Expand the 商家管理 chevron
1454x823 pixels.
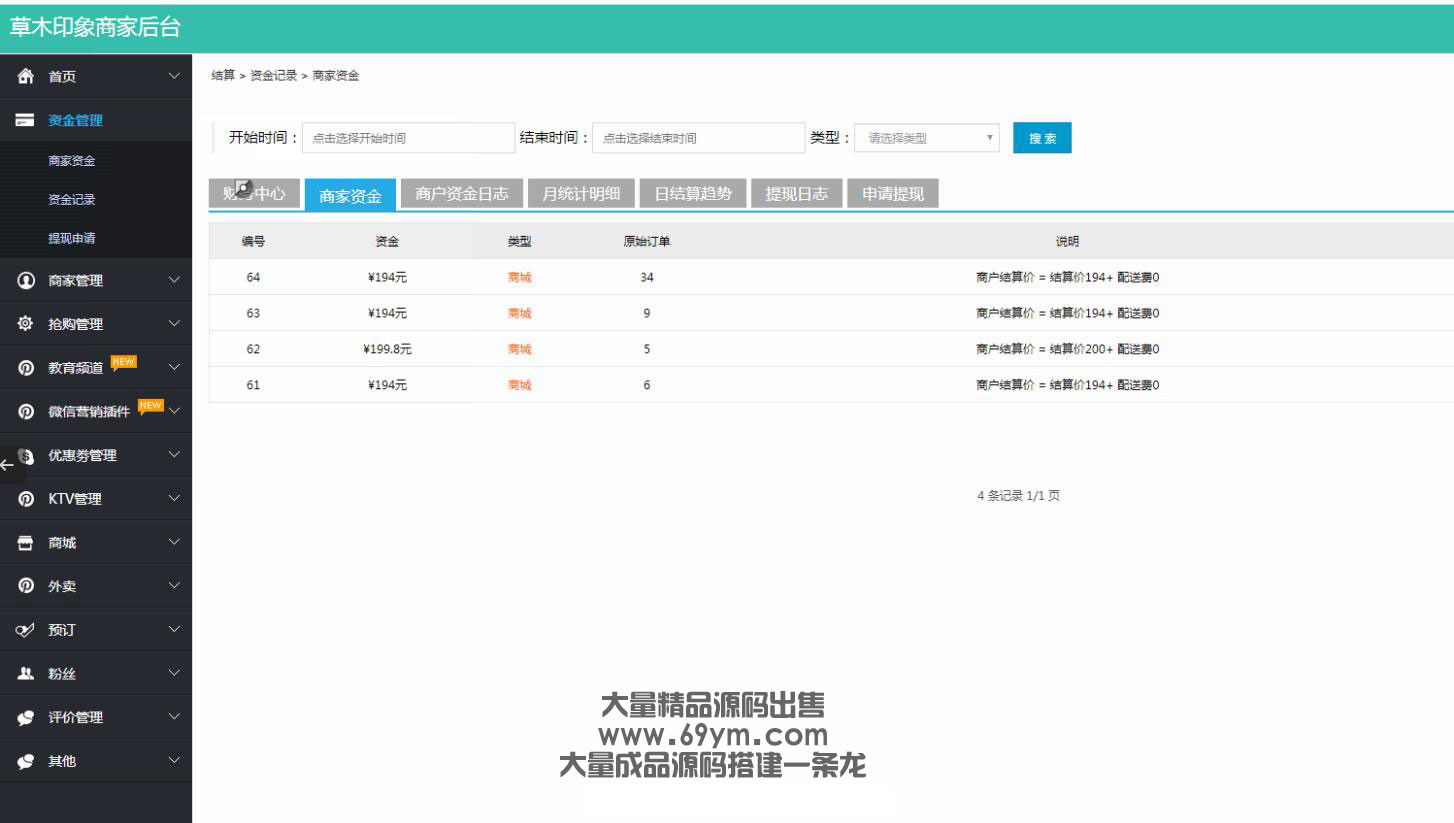(x=175, y=280)
